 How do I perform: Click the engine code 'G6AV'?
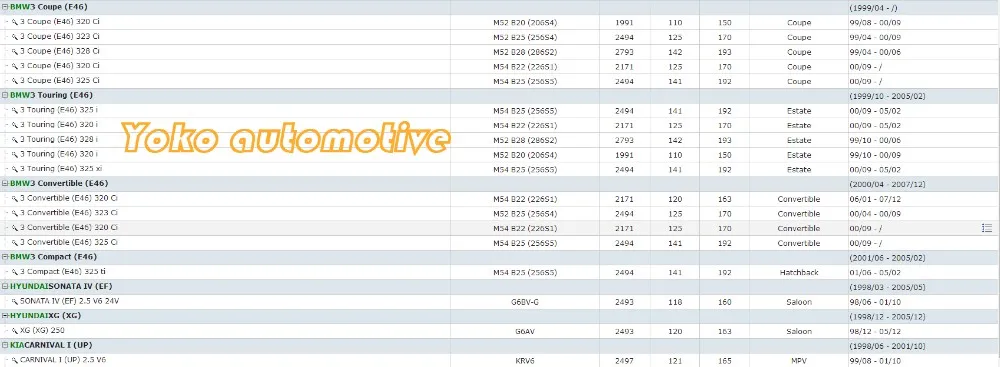[525, 331]
